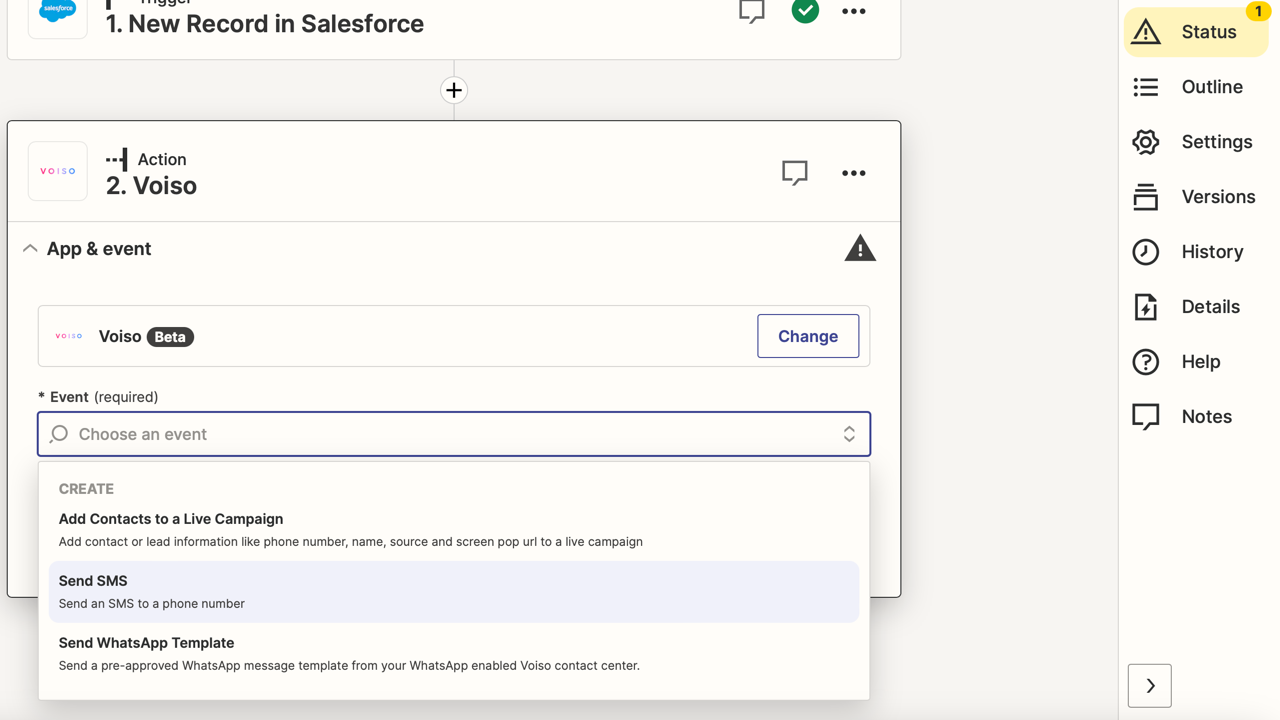Click the 'App & event' section heading
Image resolution: width=1280 pixels, height=720 pixels.
(x=99, y=249)
